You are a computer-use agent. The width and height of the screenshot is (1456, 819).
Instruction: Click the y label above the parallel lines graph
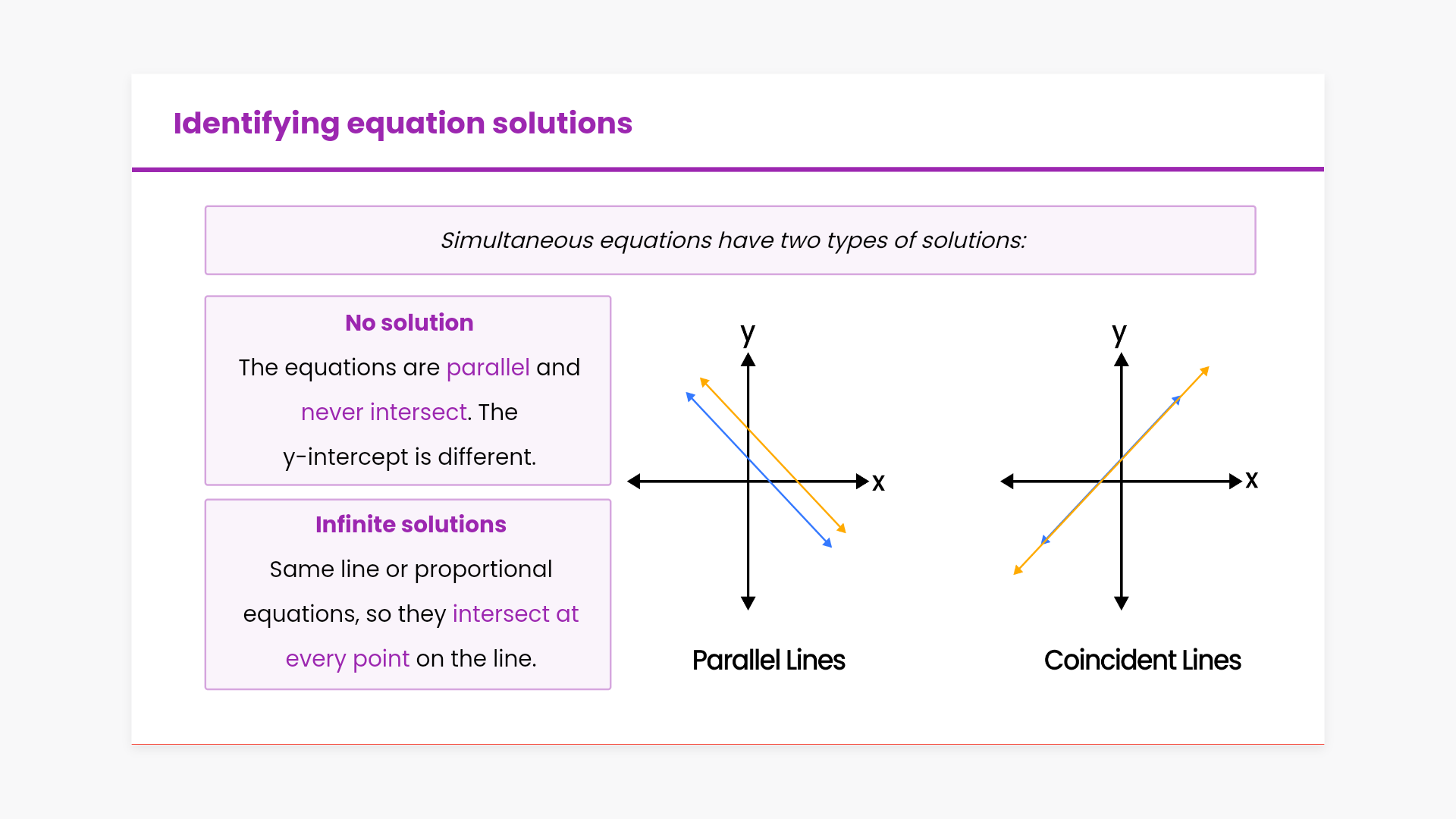[748, 334]
